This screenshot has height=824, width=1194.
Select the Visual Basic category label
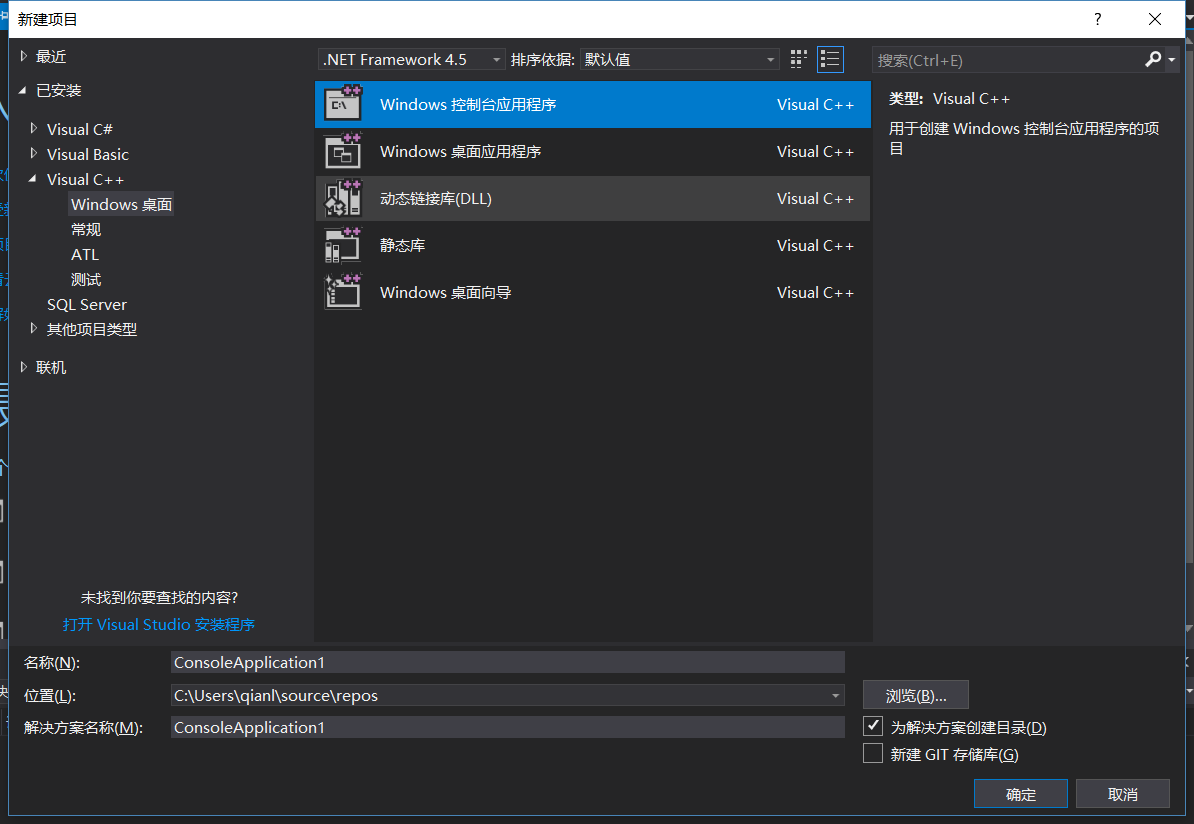(88, 155)
